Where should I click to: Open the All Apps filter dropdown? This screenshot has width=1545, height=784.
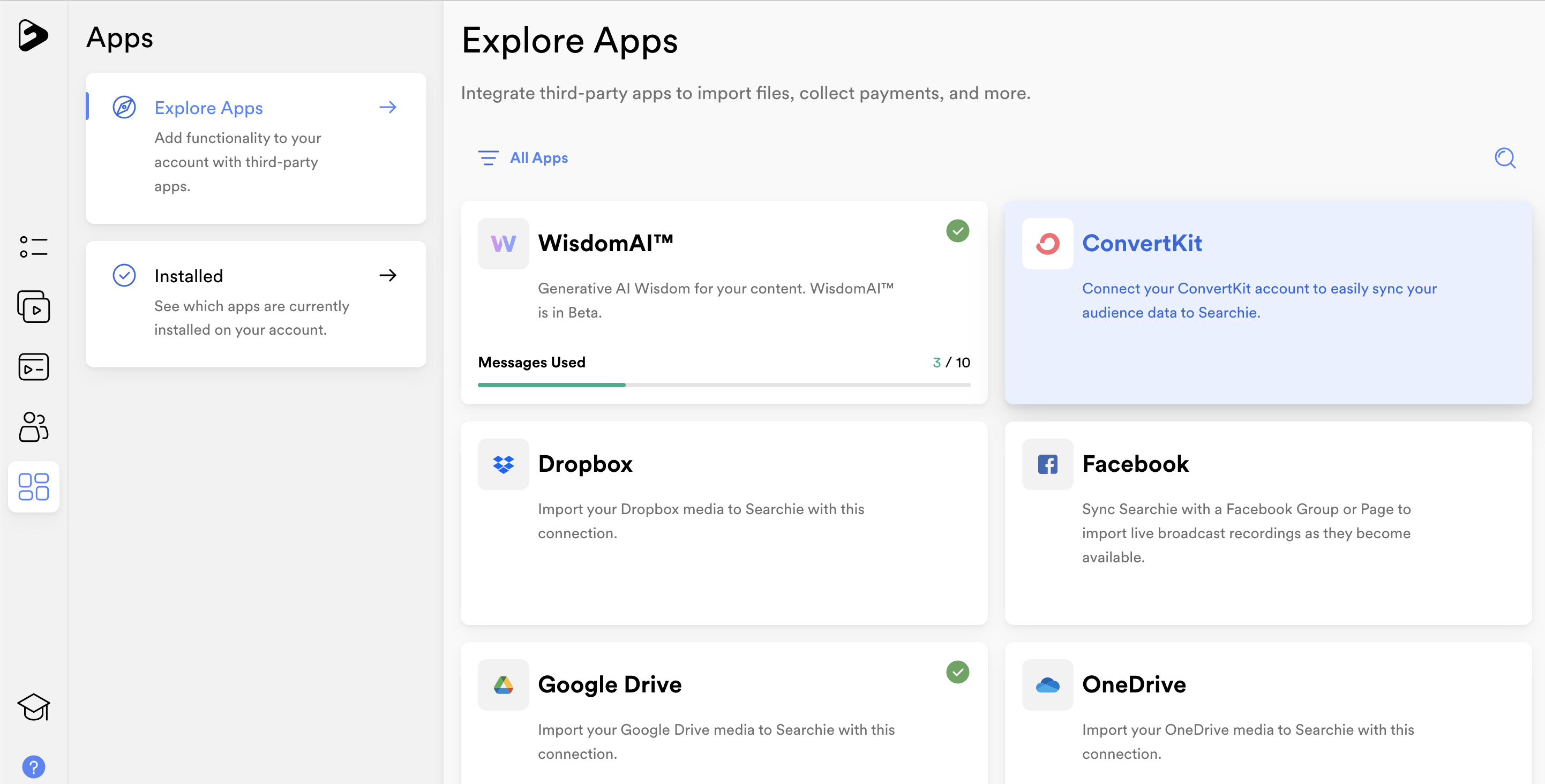(523, 157)
